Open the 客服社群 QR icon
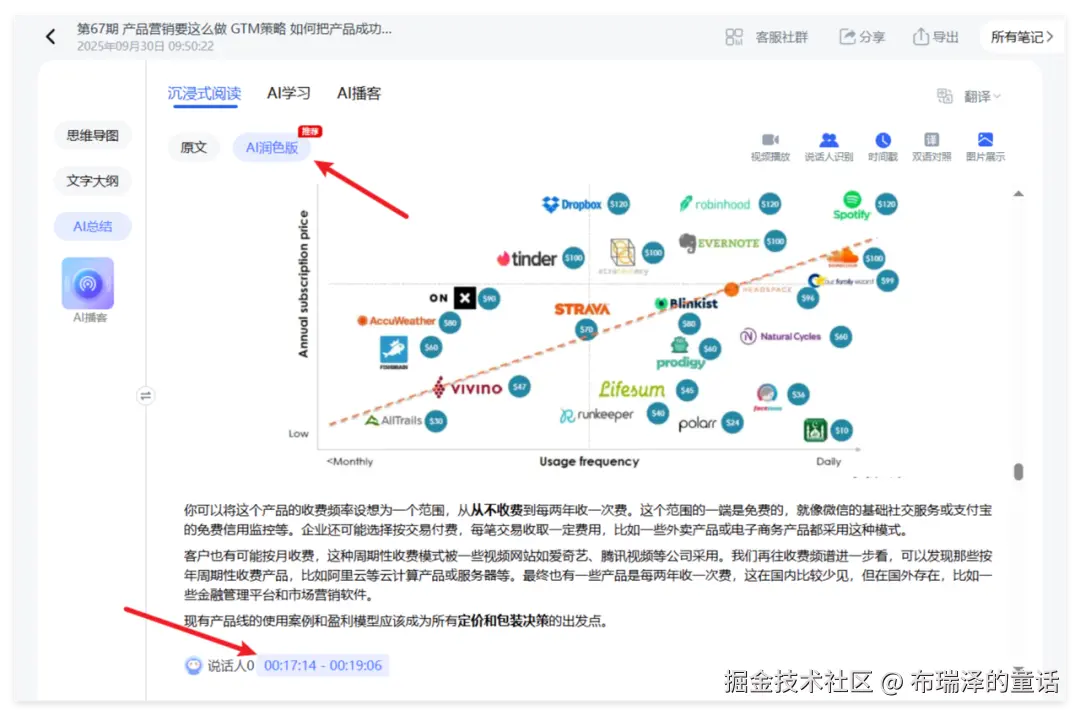The image size is (1080, 716). [x=734, y=36]
